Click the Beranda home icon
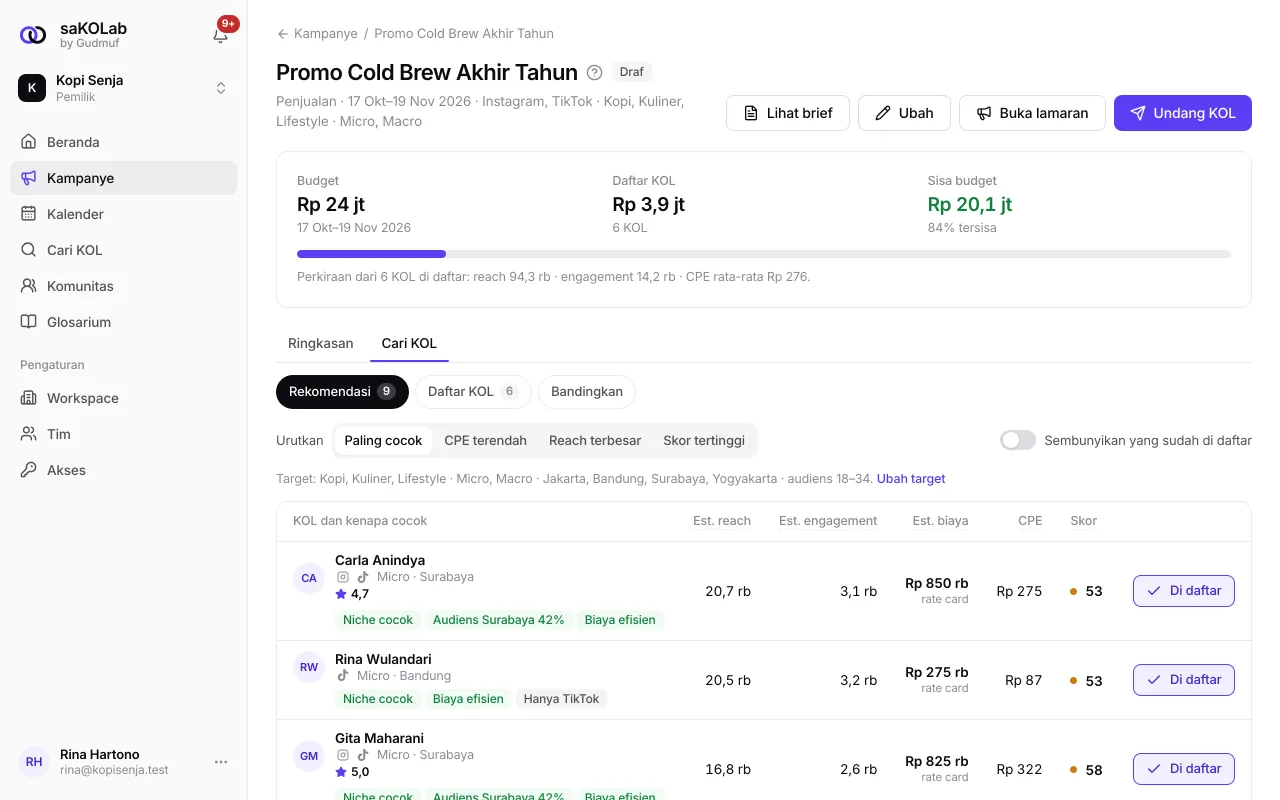Image resolution: width=1280 pixels, height=800 pixels. point(28,142)
